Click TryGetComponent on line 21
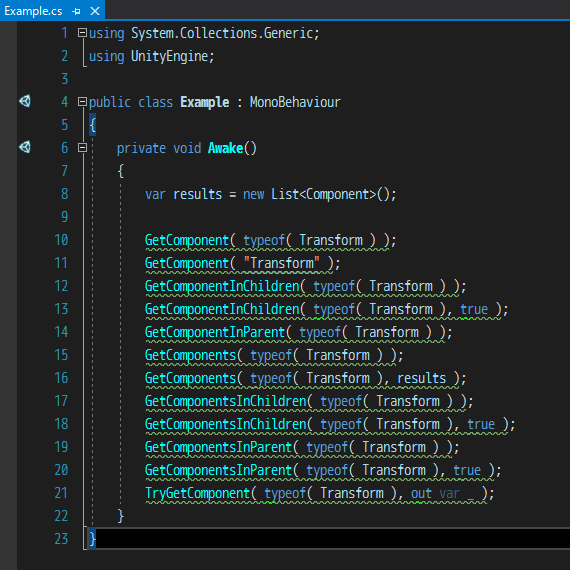Image resolution: width=570 pixels, height=570 pixels. tap(197, 493)
